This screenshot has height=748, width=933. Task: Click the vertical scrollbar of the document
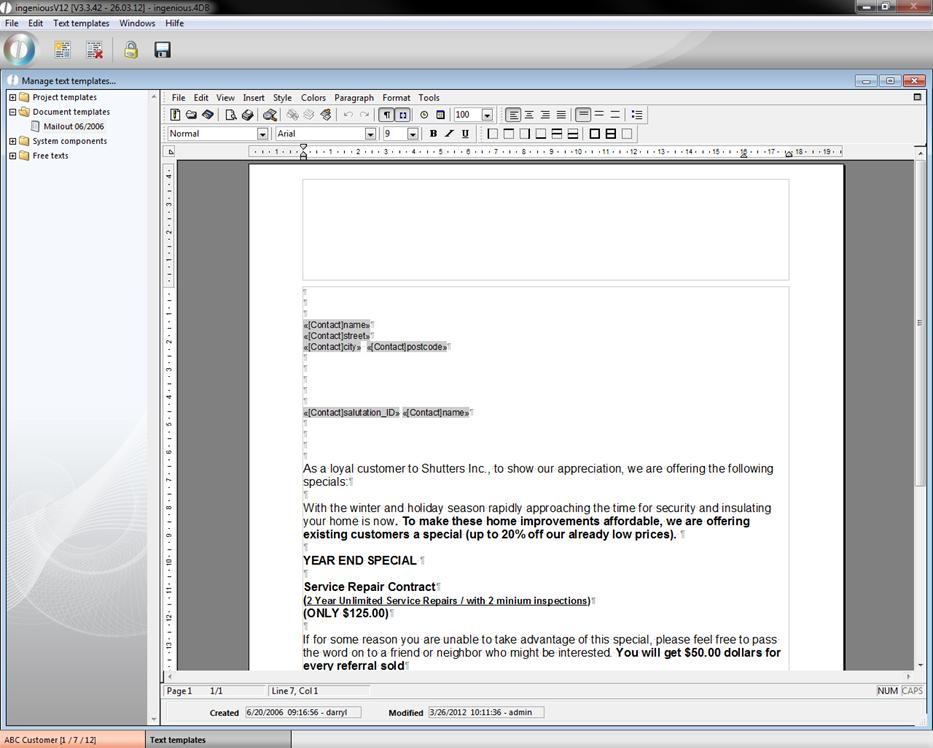(x=919, y=400)
